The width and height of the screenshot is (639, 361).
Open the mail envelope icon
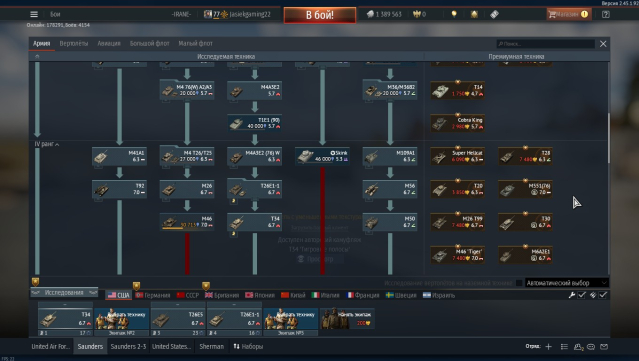click(x=604, y=347)
